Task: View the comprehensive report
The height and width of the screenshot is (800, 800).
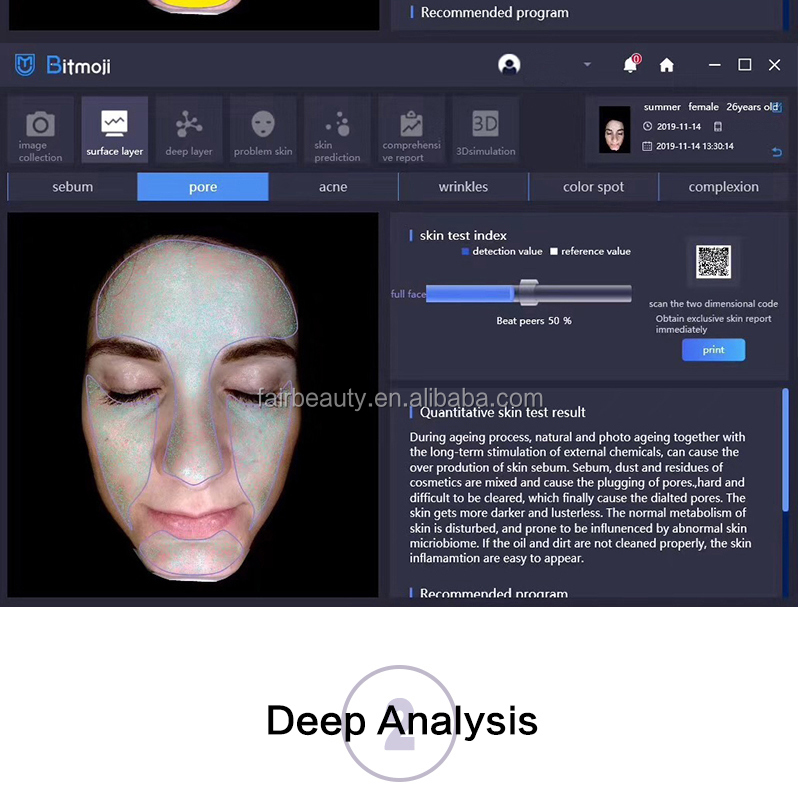Action: pos(410,130)
